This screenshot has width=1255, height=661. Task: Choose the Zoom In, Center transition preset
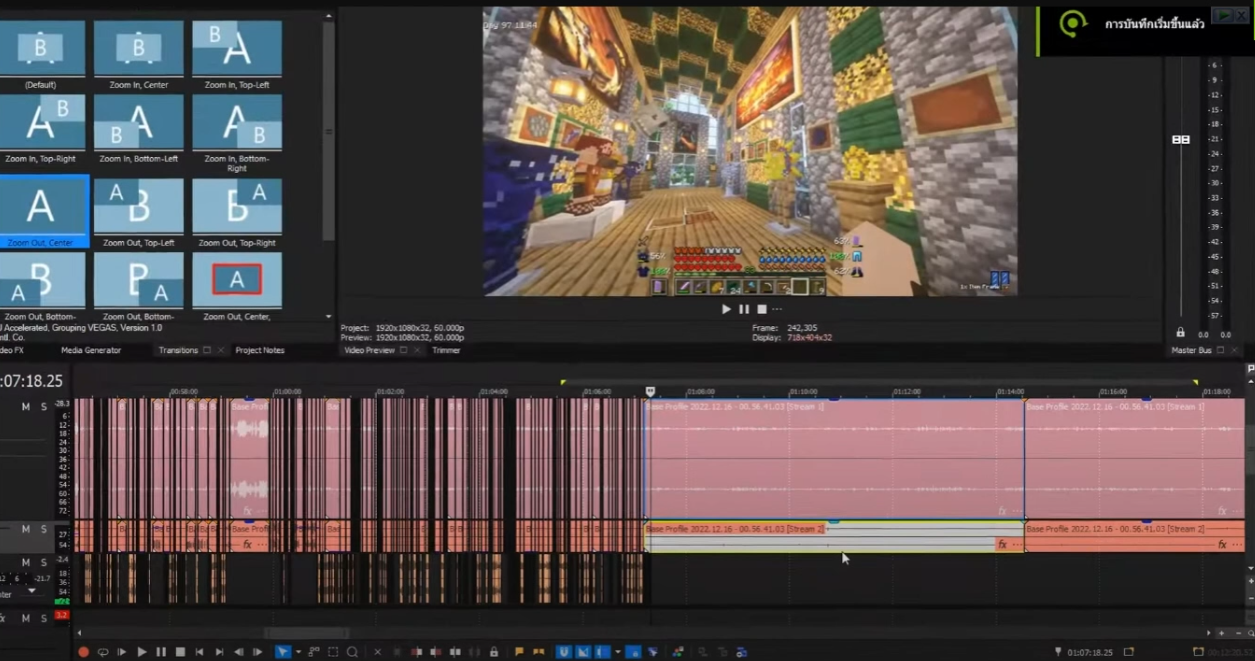[x=138, y=55]
